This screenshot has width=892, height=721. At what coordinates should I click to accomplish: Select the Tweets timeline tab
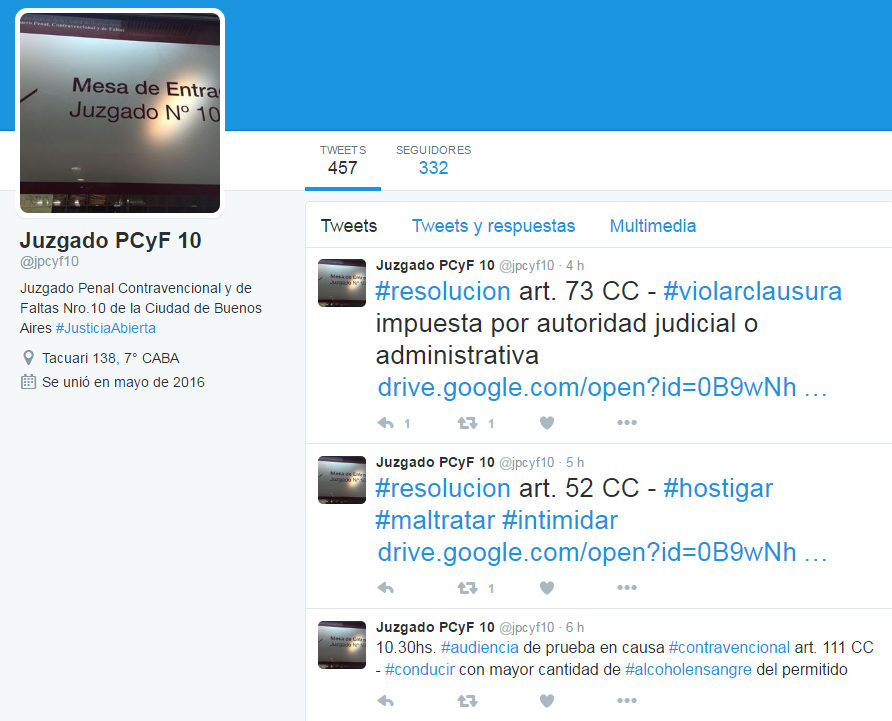tap(349, 226)
